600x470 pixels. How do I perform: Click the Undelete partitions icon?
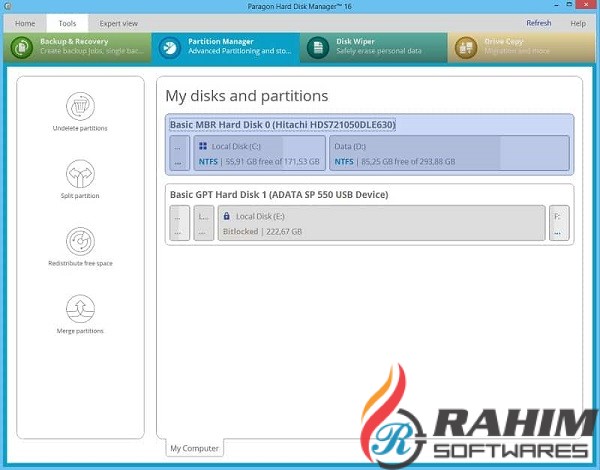pyautogui.click(x=80, y=106)
